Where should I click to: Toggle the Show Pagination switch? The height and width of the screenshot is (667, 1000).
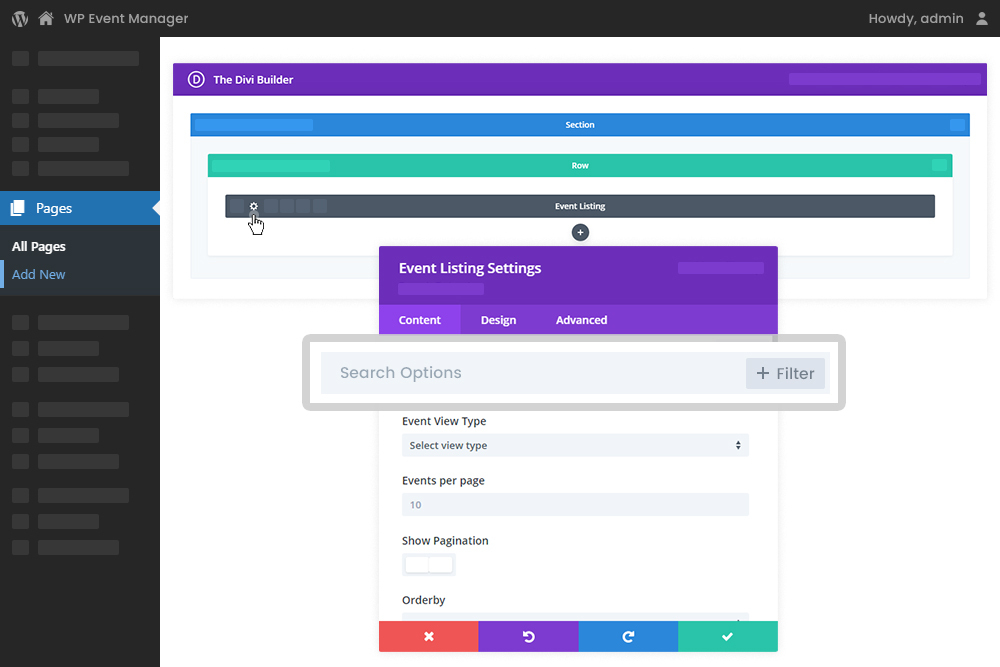tap(428, 564)
